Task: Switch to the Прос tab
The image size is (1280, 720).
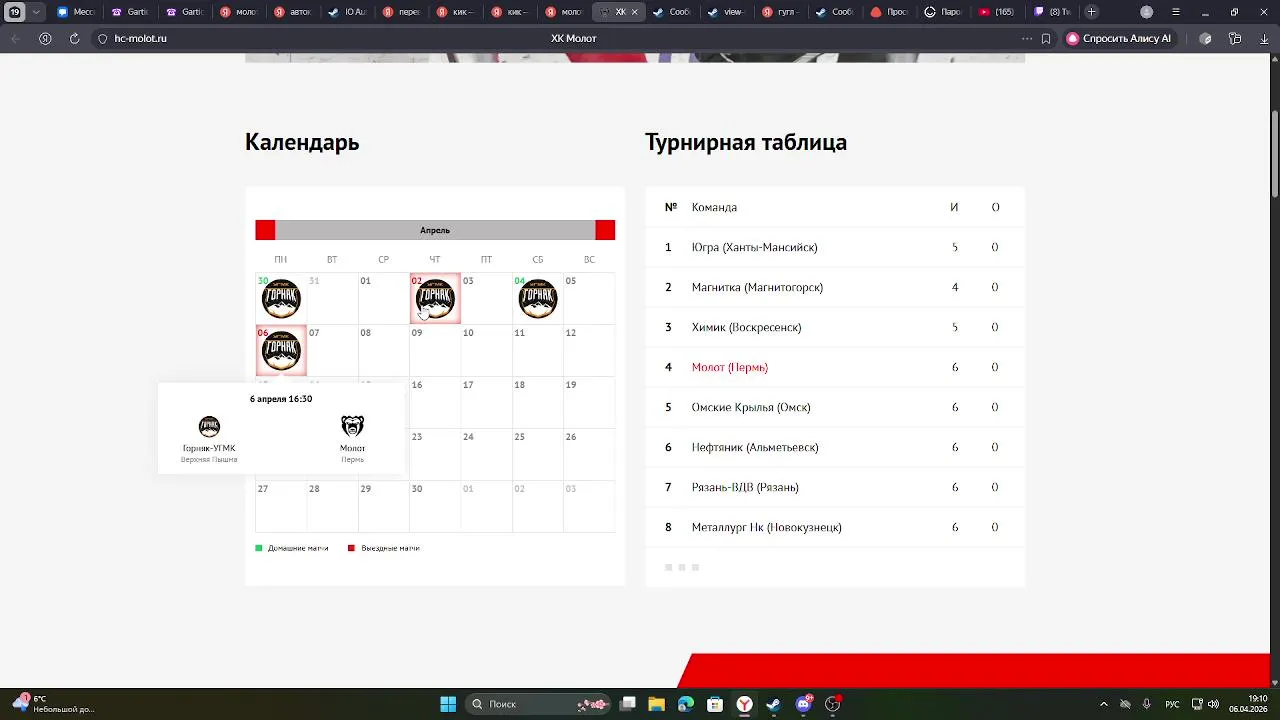Action: (x=888, y=12)
